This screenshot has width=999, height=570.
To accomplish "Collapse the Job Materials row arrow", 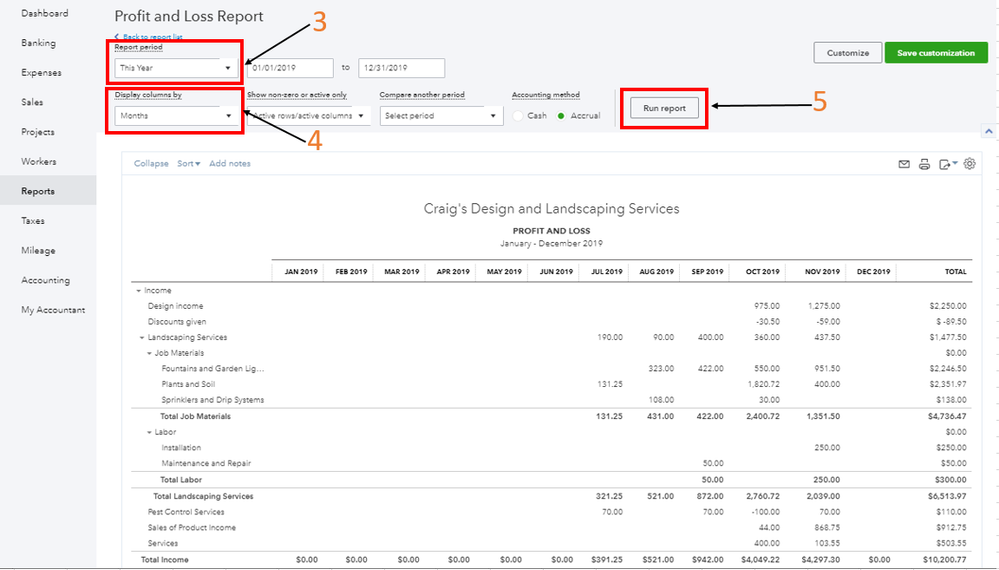I will coord(149,353).
